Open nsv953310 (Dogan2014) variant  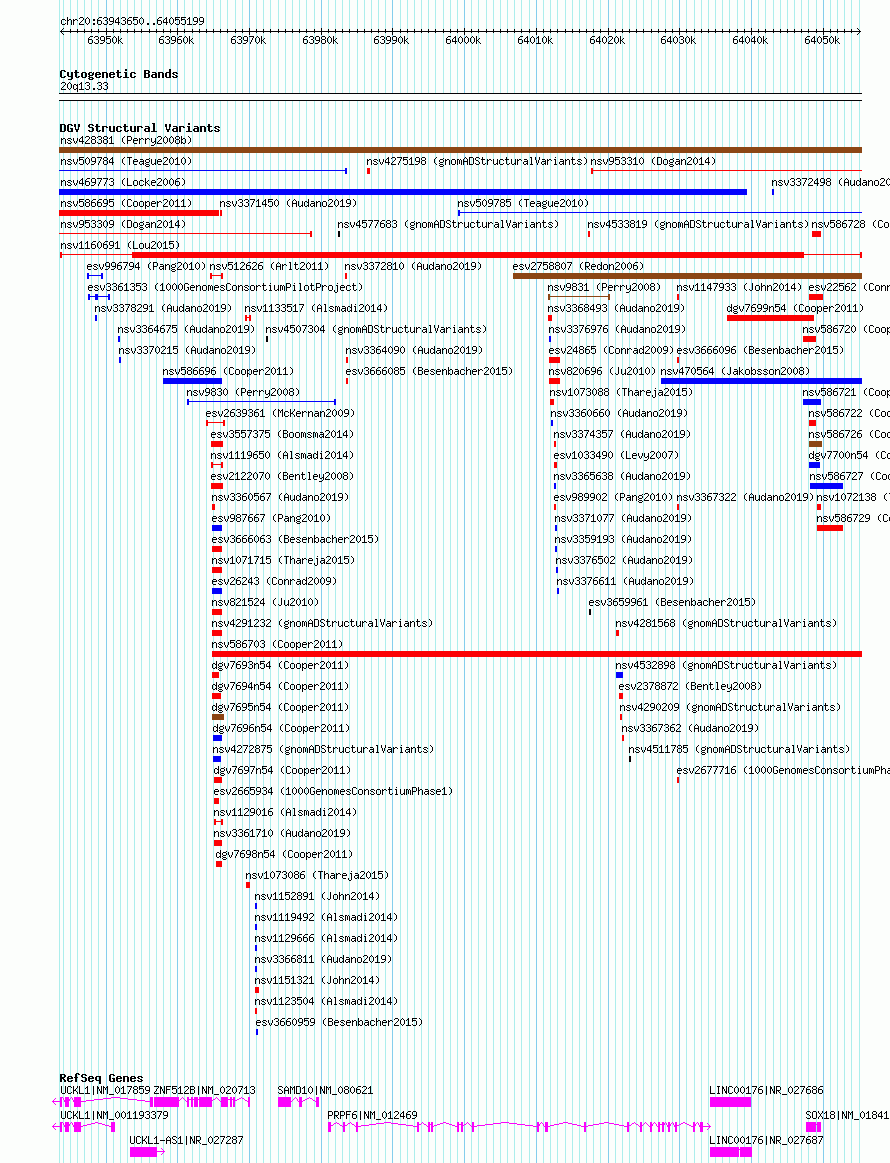[x=653, y=161]
